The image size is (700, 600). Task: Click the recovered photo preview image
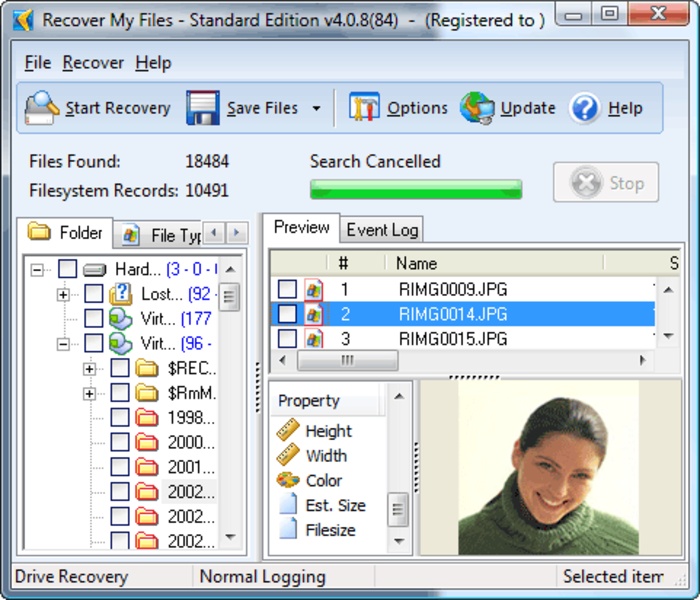[548, 466]
